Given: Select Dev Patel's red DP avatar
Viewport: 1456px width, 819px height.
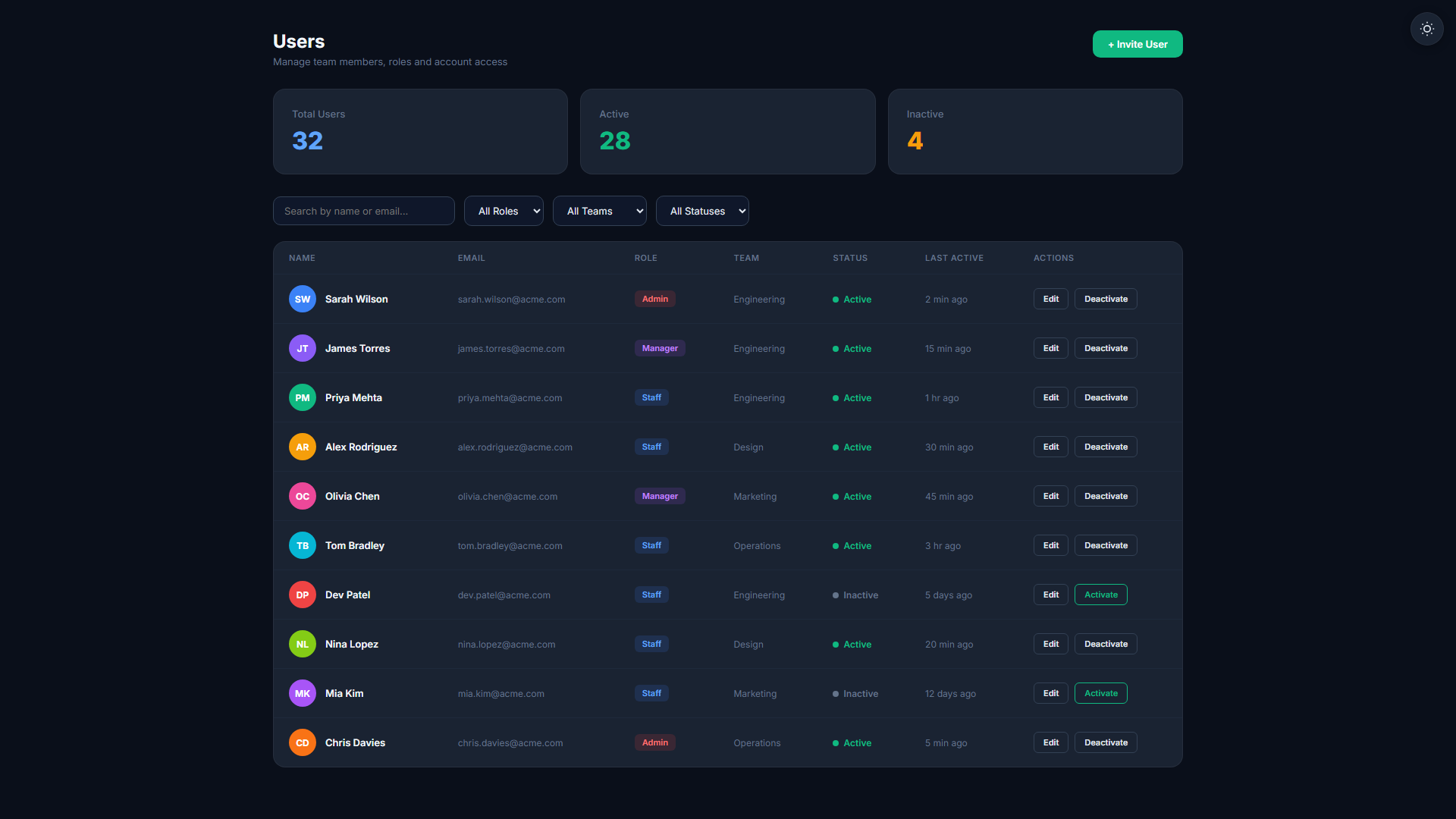Looking at the screenshot, I should click(303, 595).
